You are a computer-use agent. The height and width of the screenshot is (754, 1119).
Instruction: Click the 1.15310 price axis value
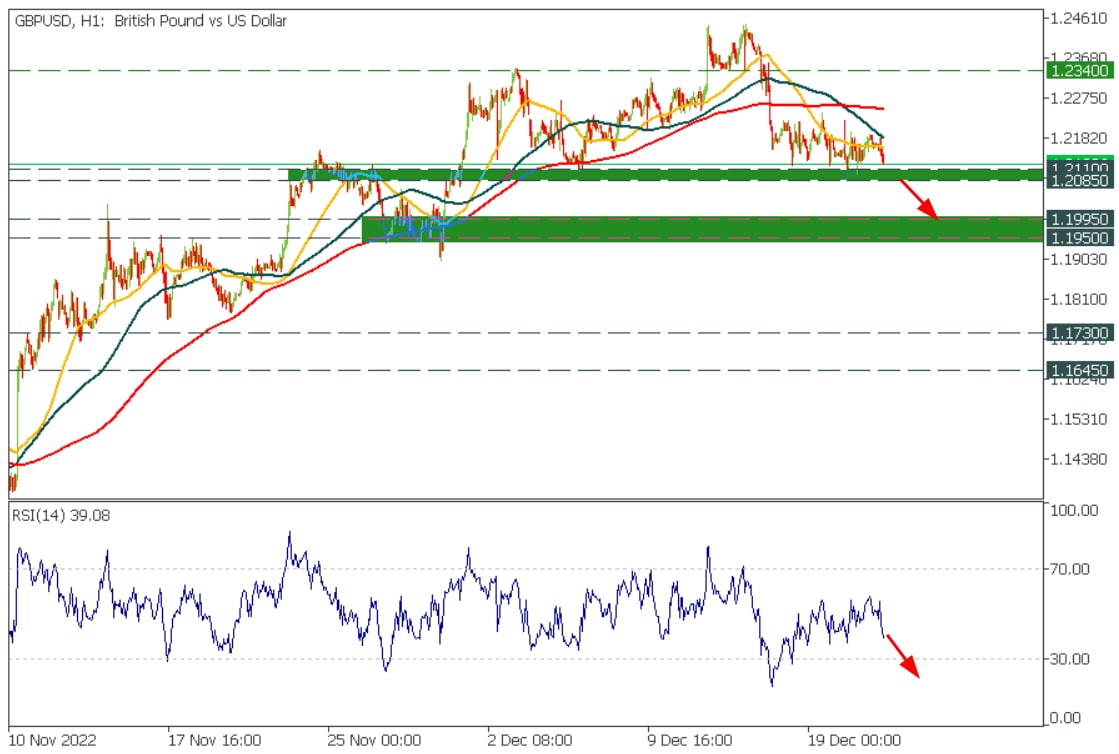(1078, 419)
